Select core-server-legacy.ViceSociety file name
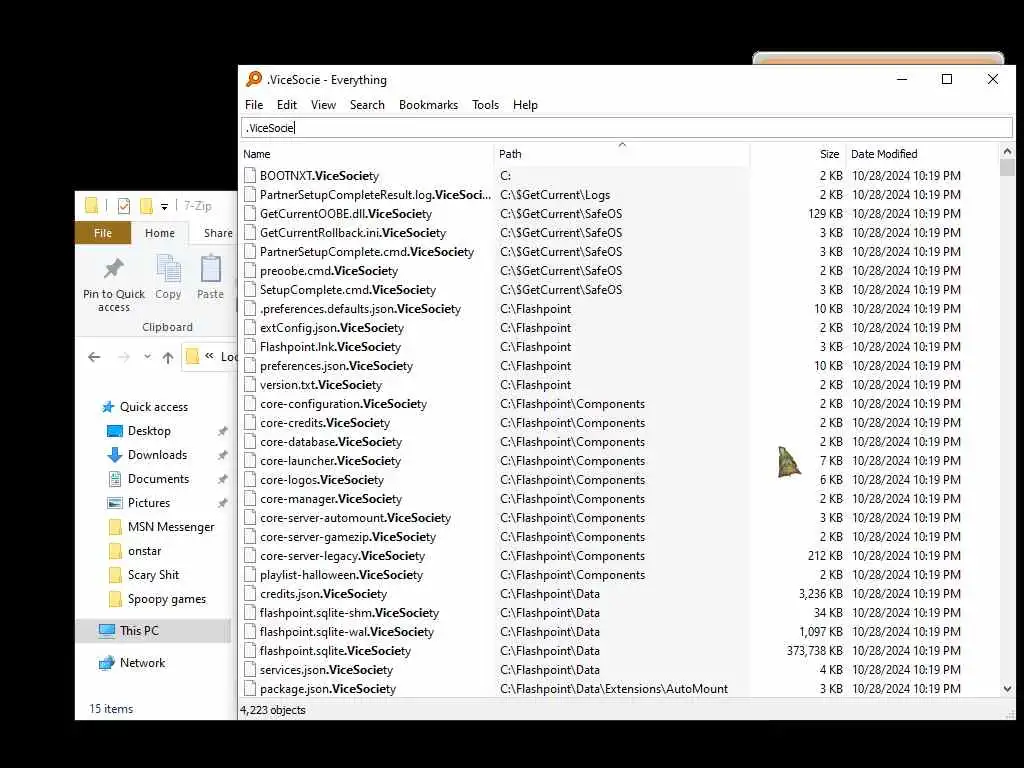 pyautogui.click(x=342, y=556)
